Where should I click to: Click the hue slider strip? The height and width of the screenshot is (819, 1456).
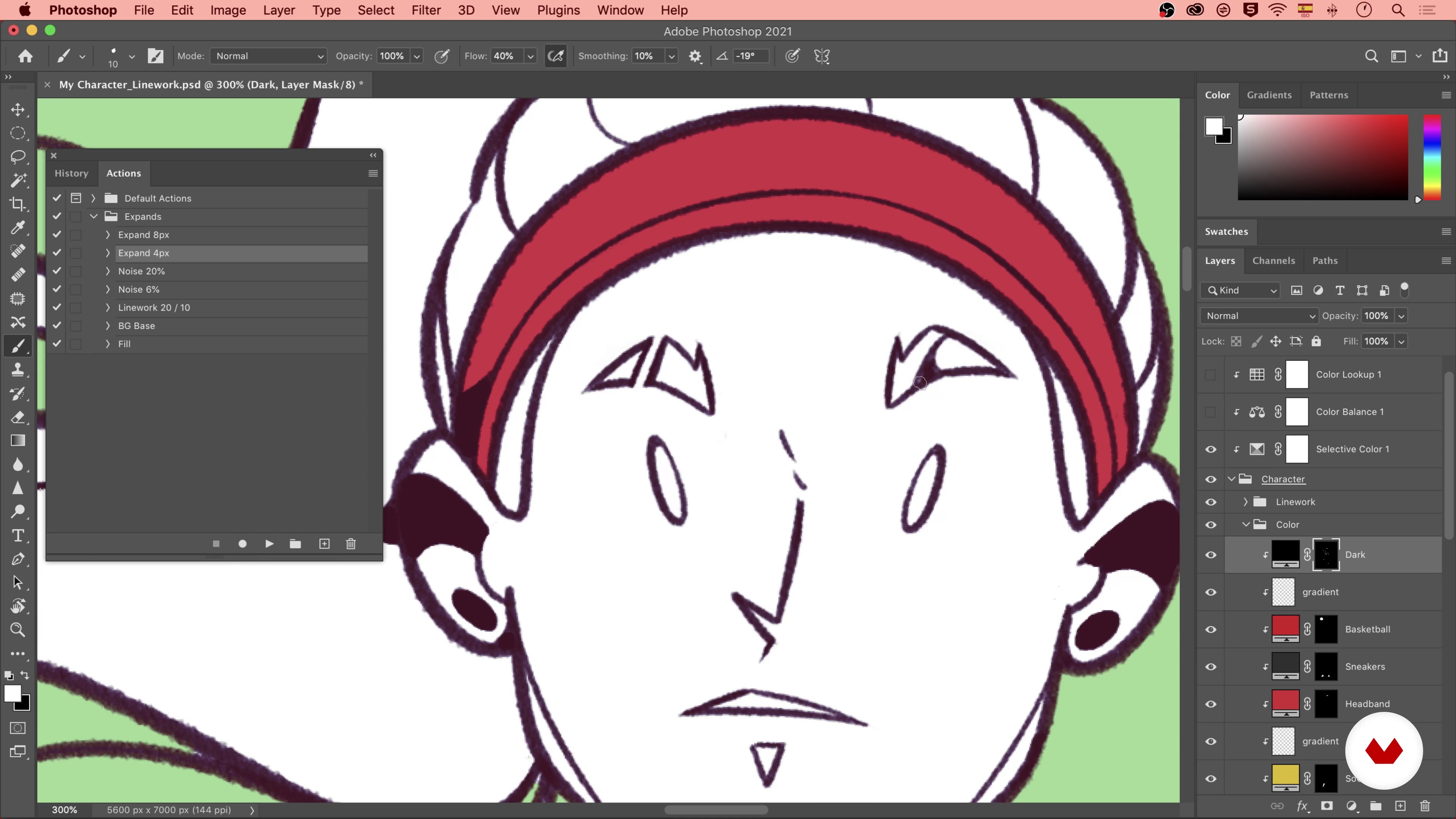(1432, 158)
